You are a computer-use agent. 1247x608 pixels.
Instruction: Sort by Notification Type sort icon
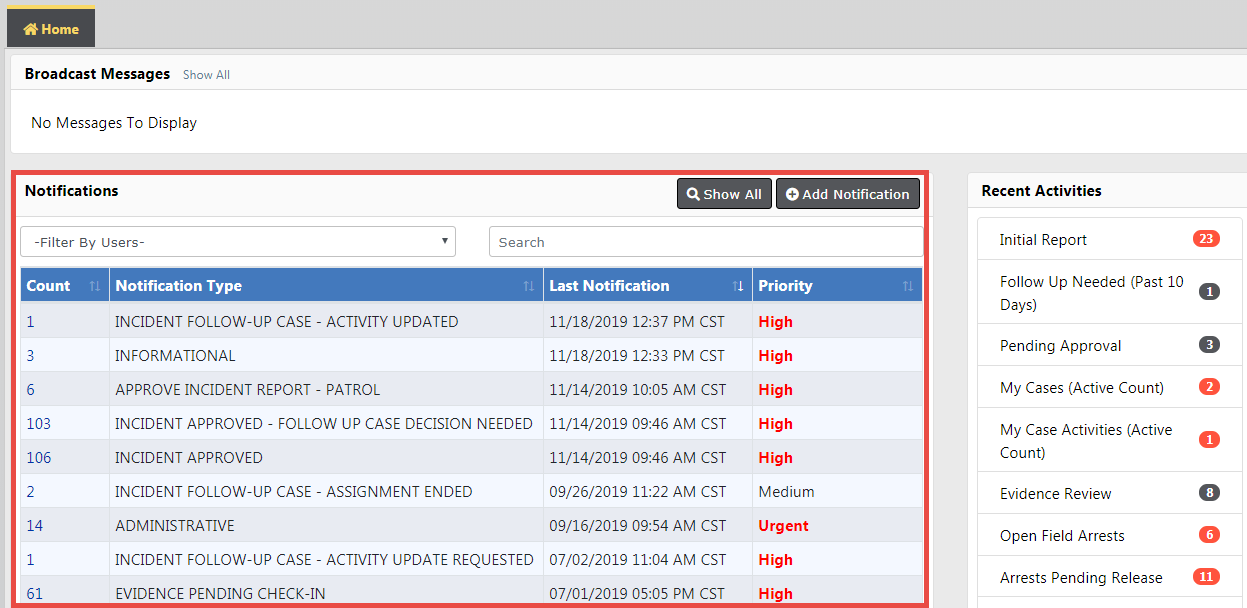[528, 286]
